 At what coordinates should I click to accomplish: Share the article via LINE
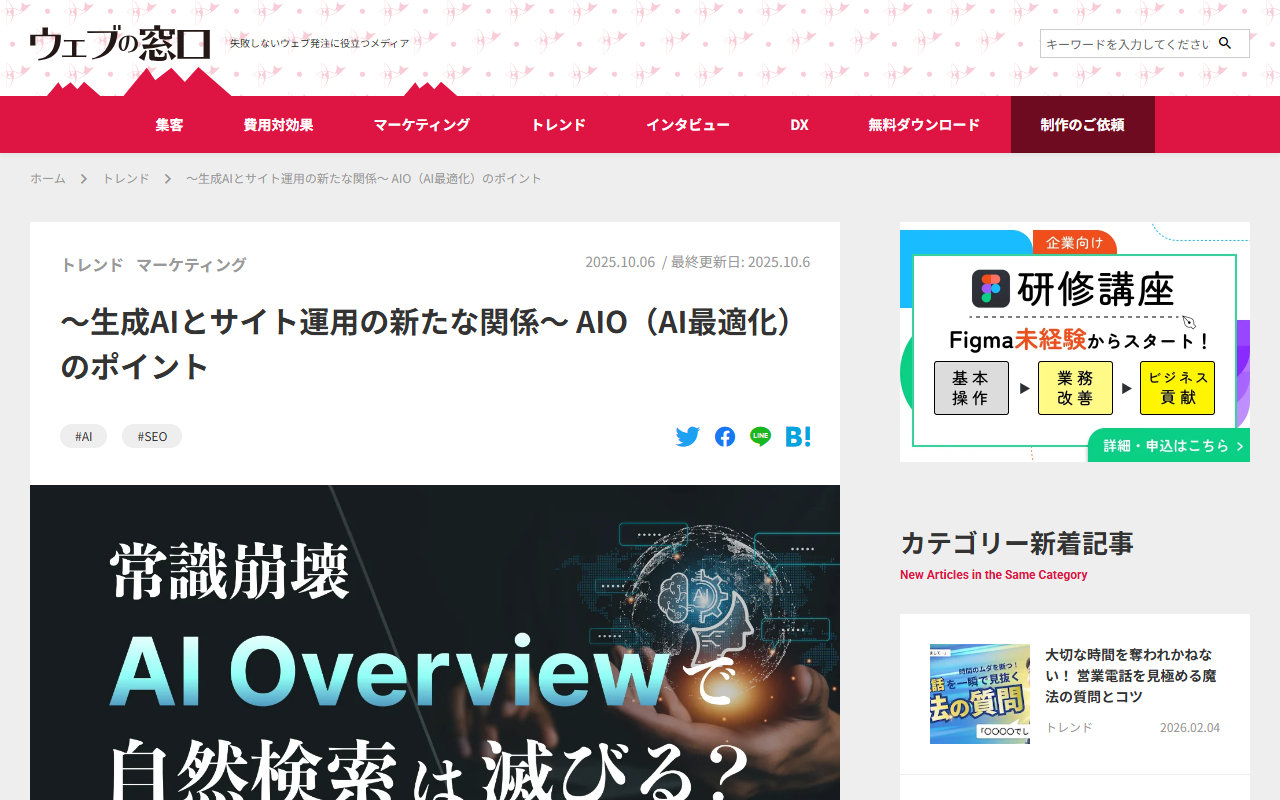coord(761,437)
